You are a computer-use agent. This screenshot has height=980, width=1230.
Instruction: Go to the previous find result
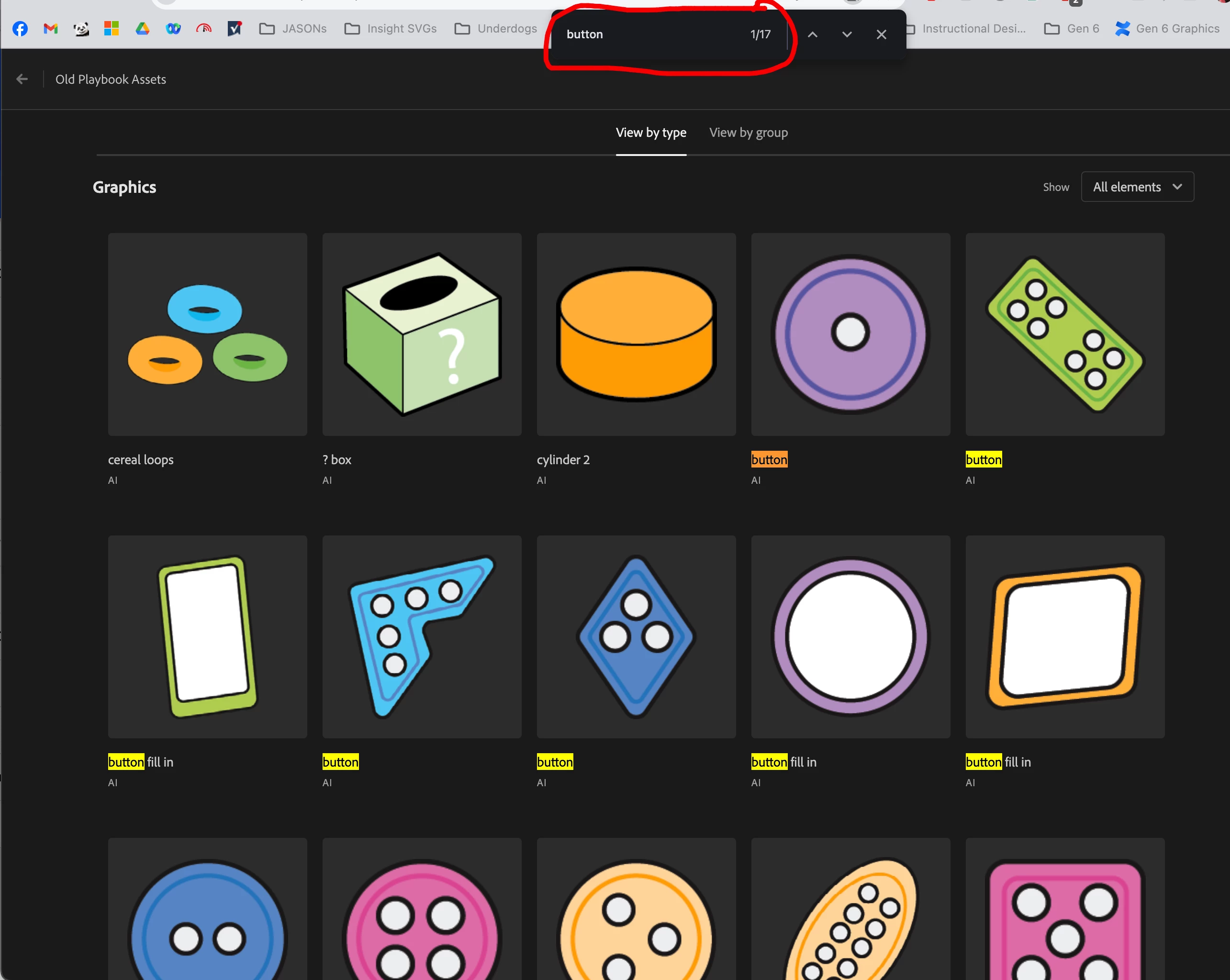(812, 35)
